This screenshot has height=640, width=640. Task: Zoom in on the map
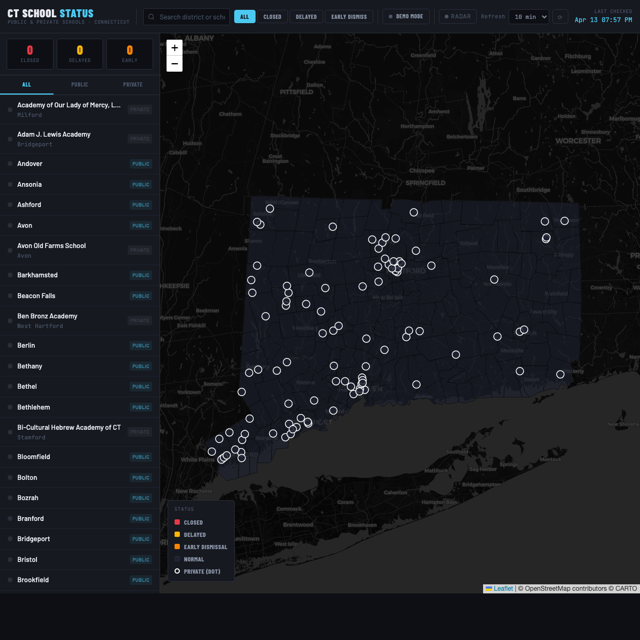click(174, 48)
